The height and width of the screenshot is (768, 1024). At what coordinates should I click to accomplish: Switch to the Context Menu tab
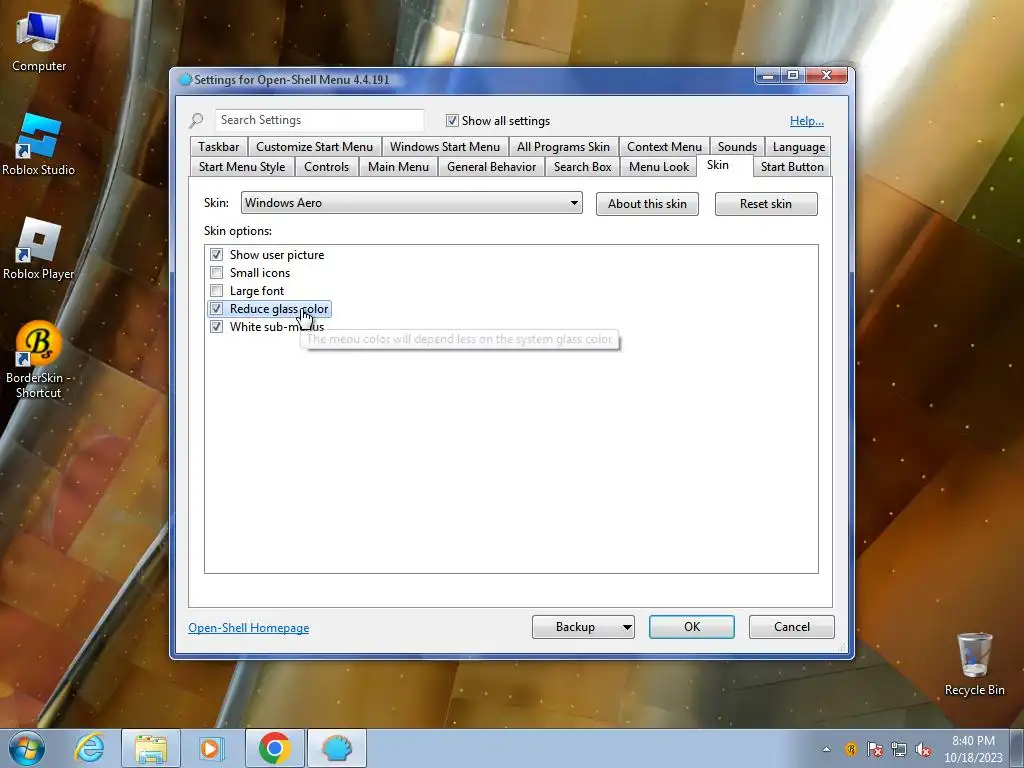tap(664, 147)
